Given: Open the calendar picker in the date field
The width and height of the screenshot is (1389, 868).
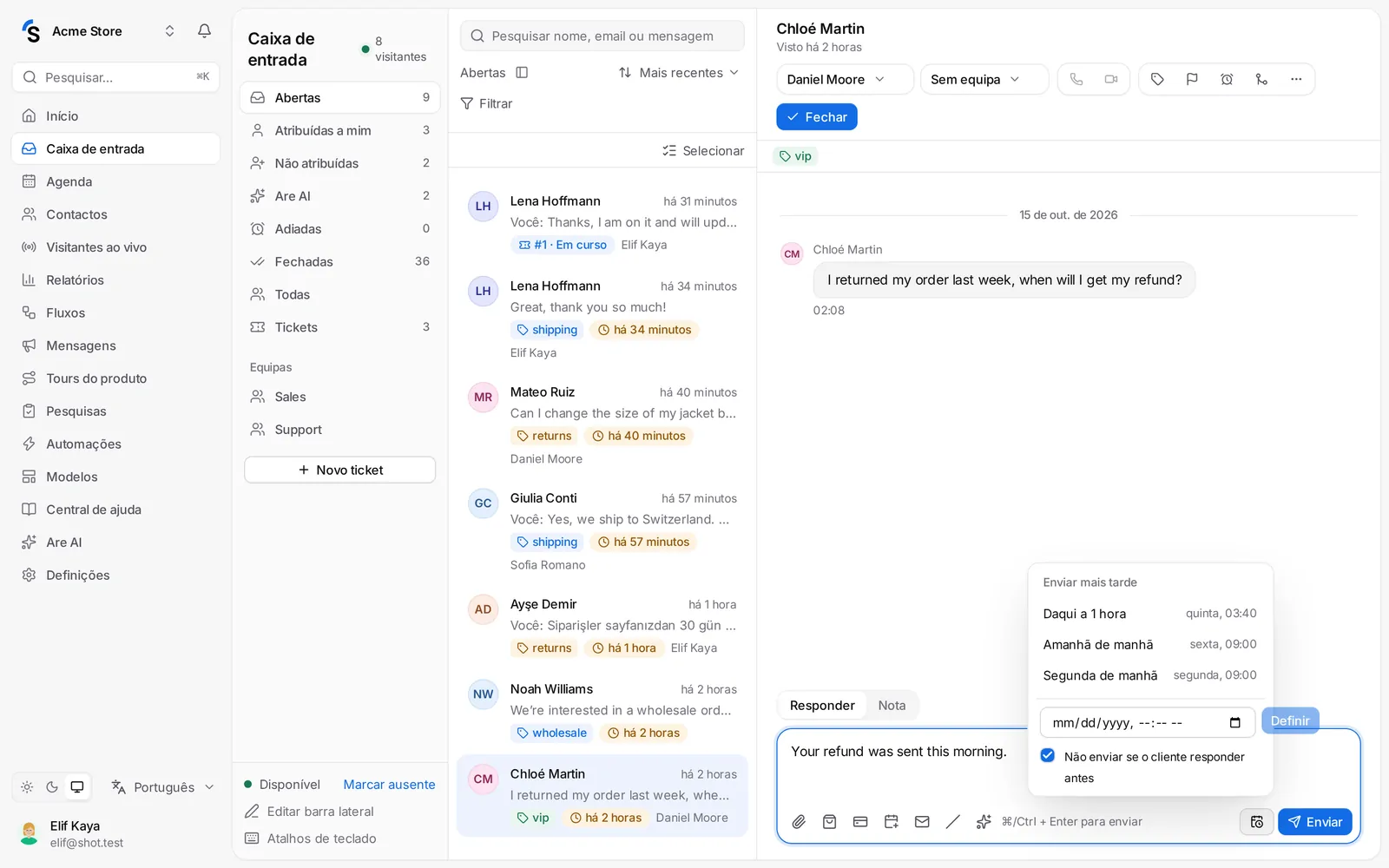Looking at the screenshot, I should pyautogui.click(x=1234, y=723).
